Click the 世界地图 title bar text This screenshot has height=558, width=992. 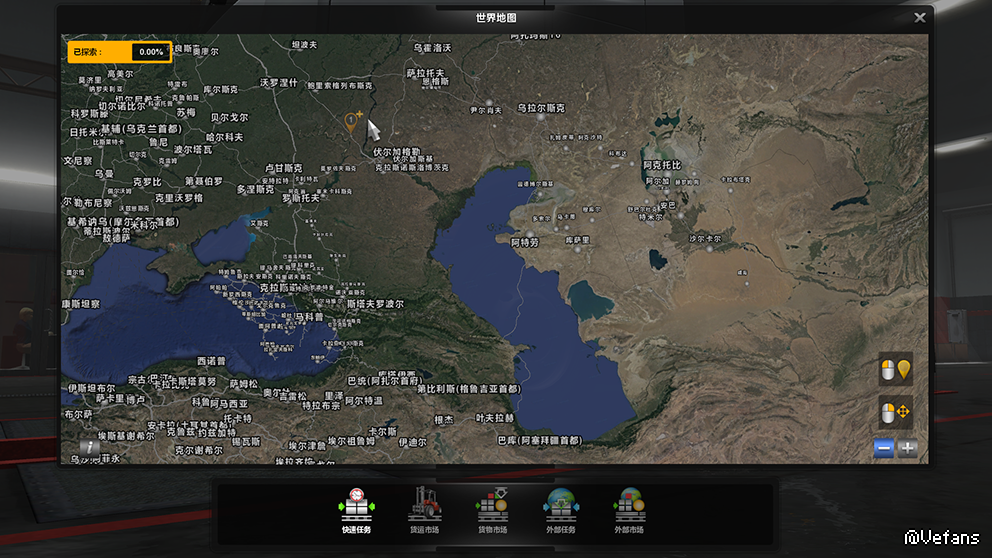pos(496,17)
